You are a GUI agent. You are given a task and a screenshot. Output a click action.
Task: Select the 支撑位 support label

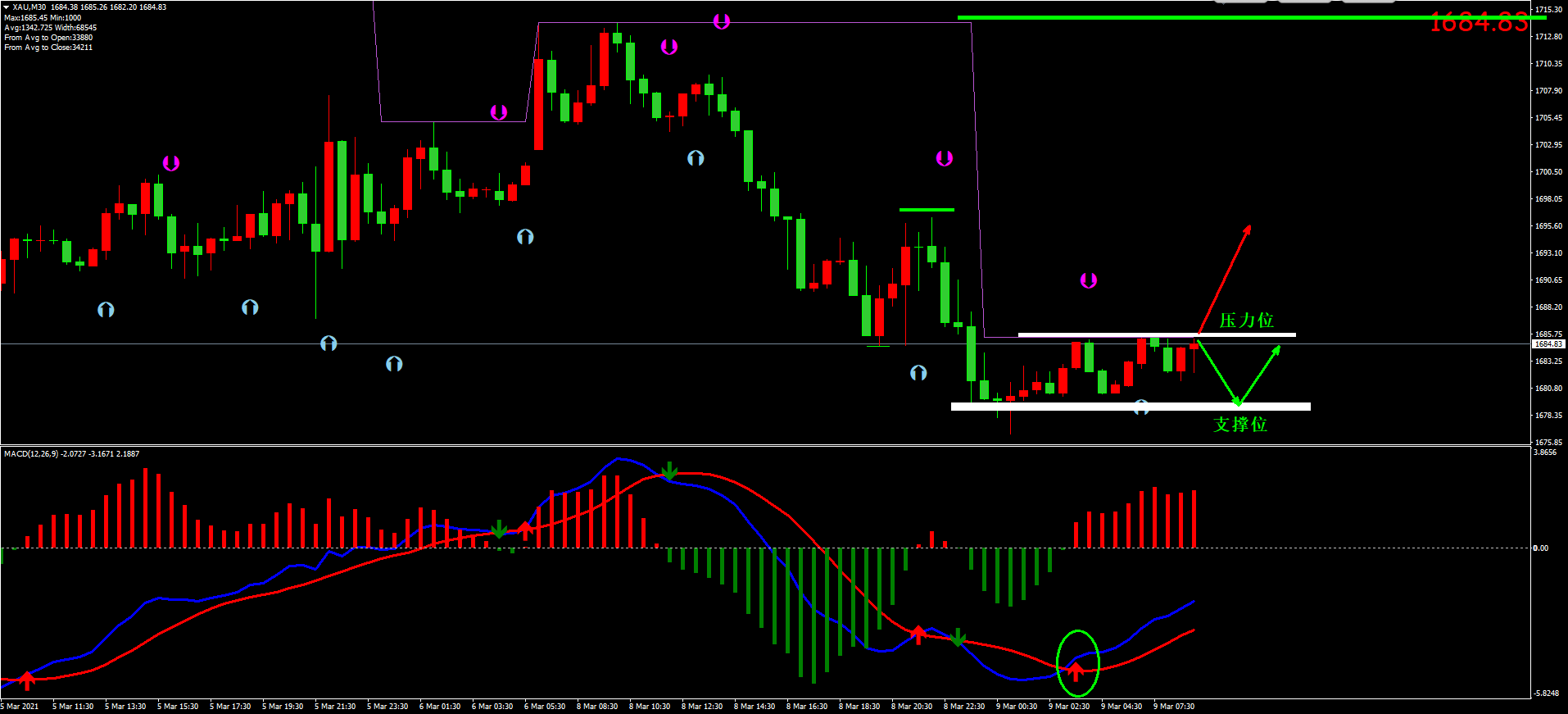click(1239, 424)
